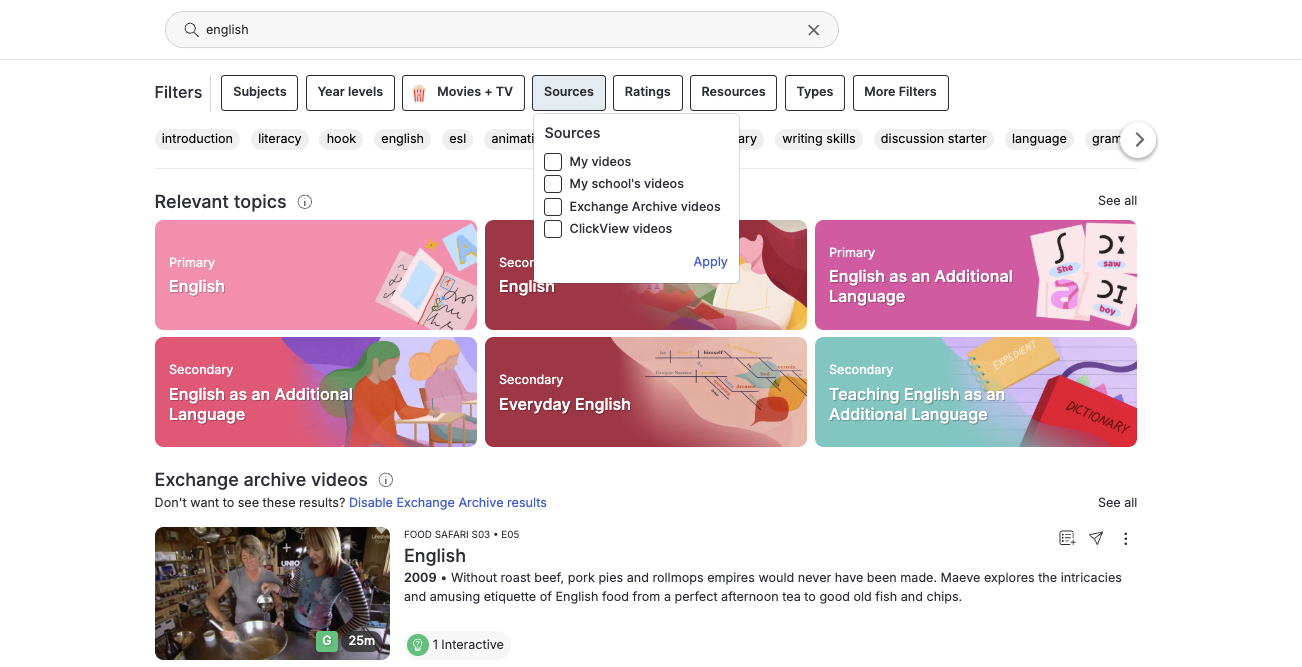Open the Food Safari video thumbnail
1302x667 pixels.
[272, 593]
